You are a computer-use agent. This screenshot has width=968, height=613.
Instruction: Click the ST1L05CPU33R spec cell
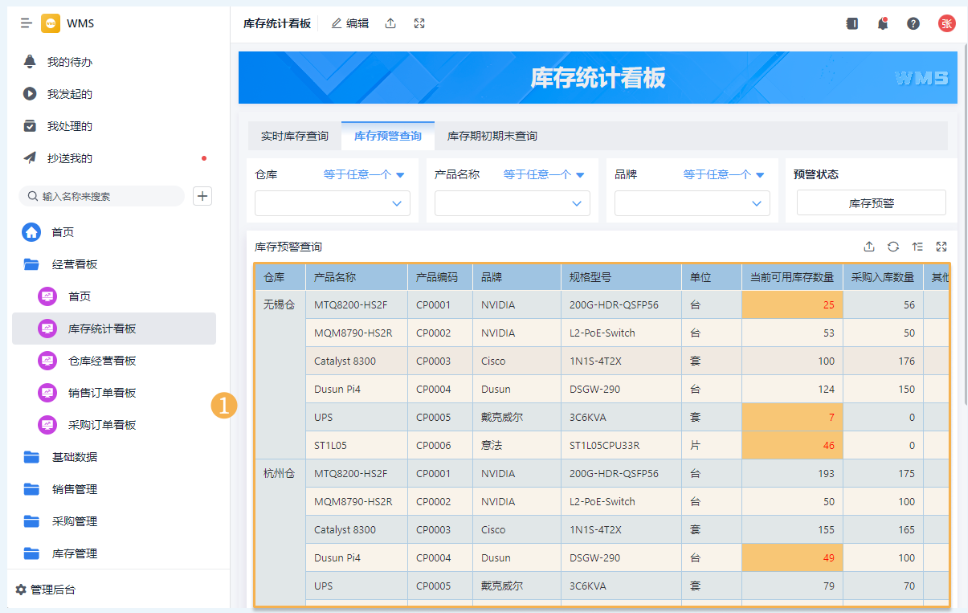[x=621, y=445]
